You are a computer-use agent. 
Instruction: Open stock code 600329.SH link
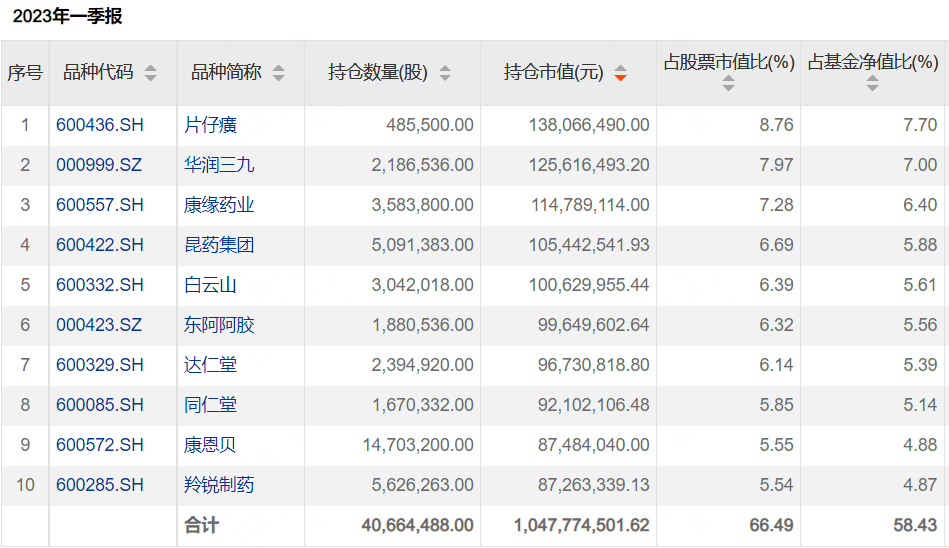[x=100, y=365]
